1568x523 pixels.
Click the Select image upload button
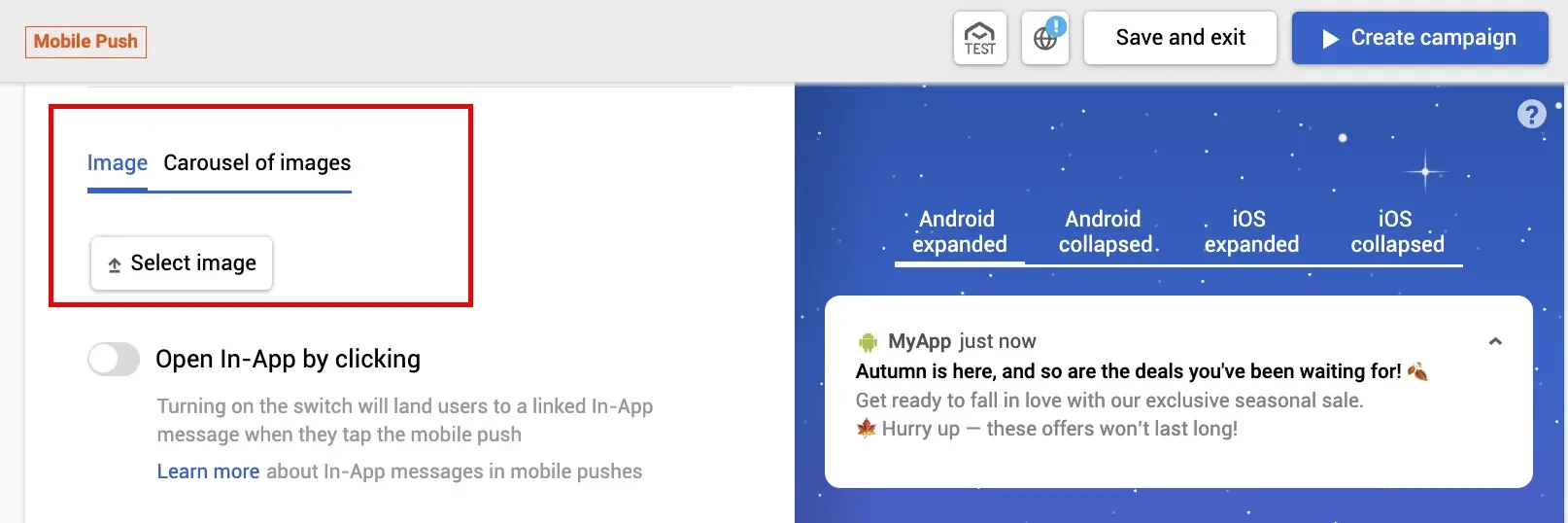(x=182, y=263)
